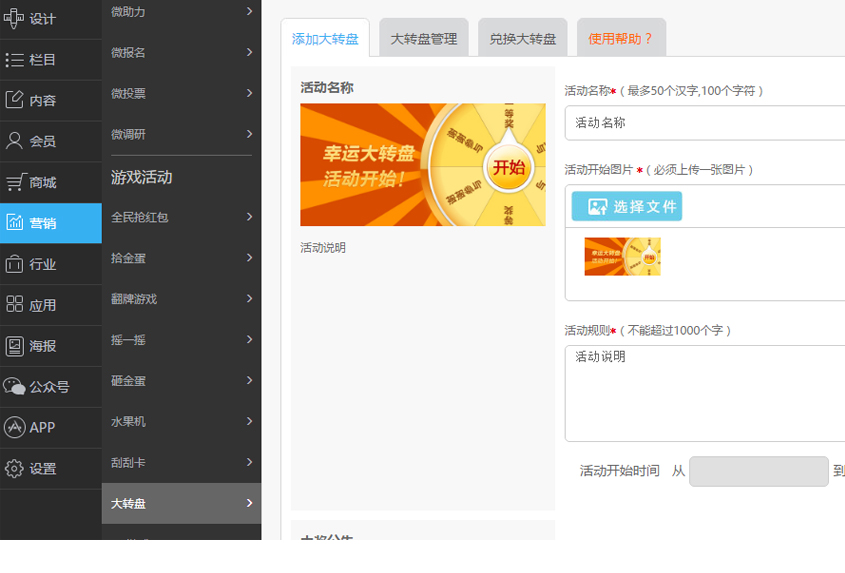Click the 商城 shopping cart icon
The width and height of the screenshot is (845, 573).
coord(14,182)
